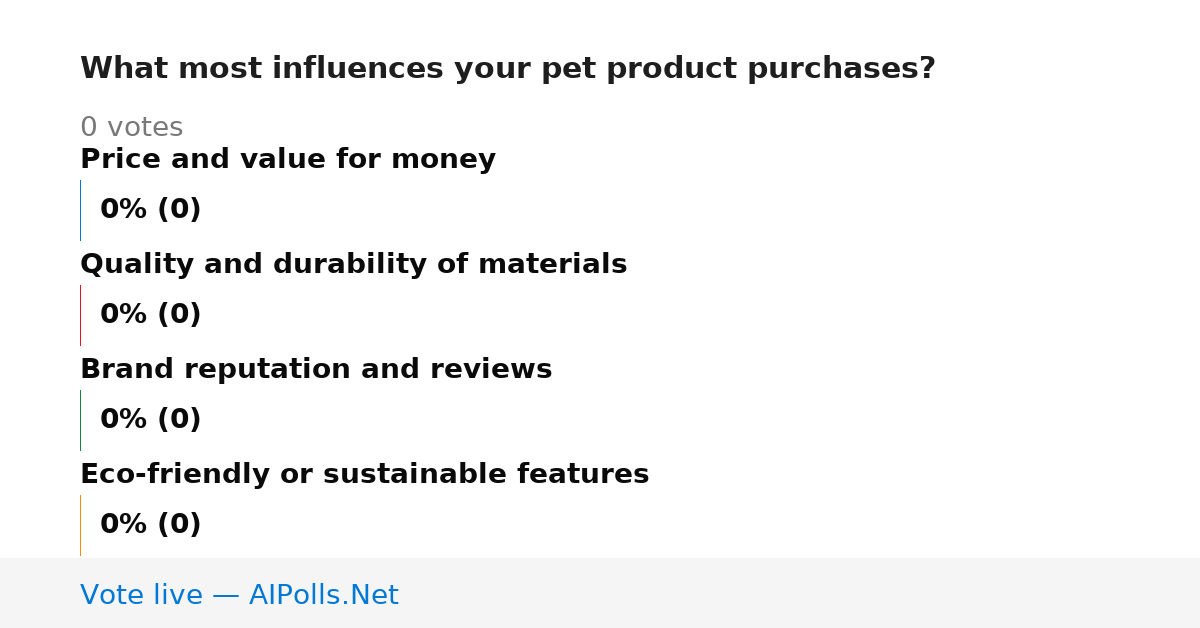Click the 0 votes counter text
This screenshot has width=1200, height=628.
pos(131,128)
